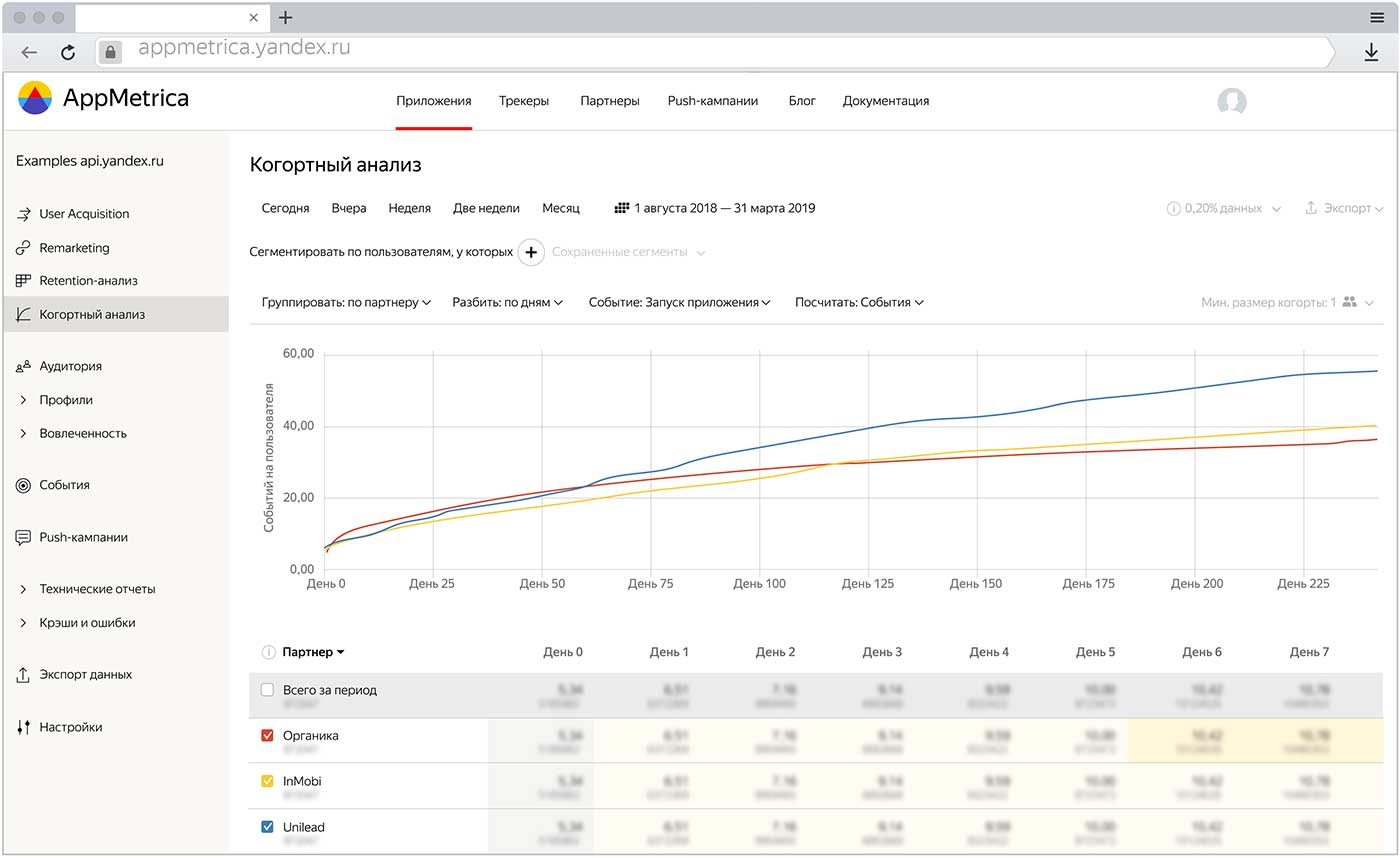
Task: Click the Push-кампании chat bubble icon
Action: tap(23, 538)
